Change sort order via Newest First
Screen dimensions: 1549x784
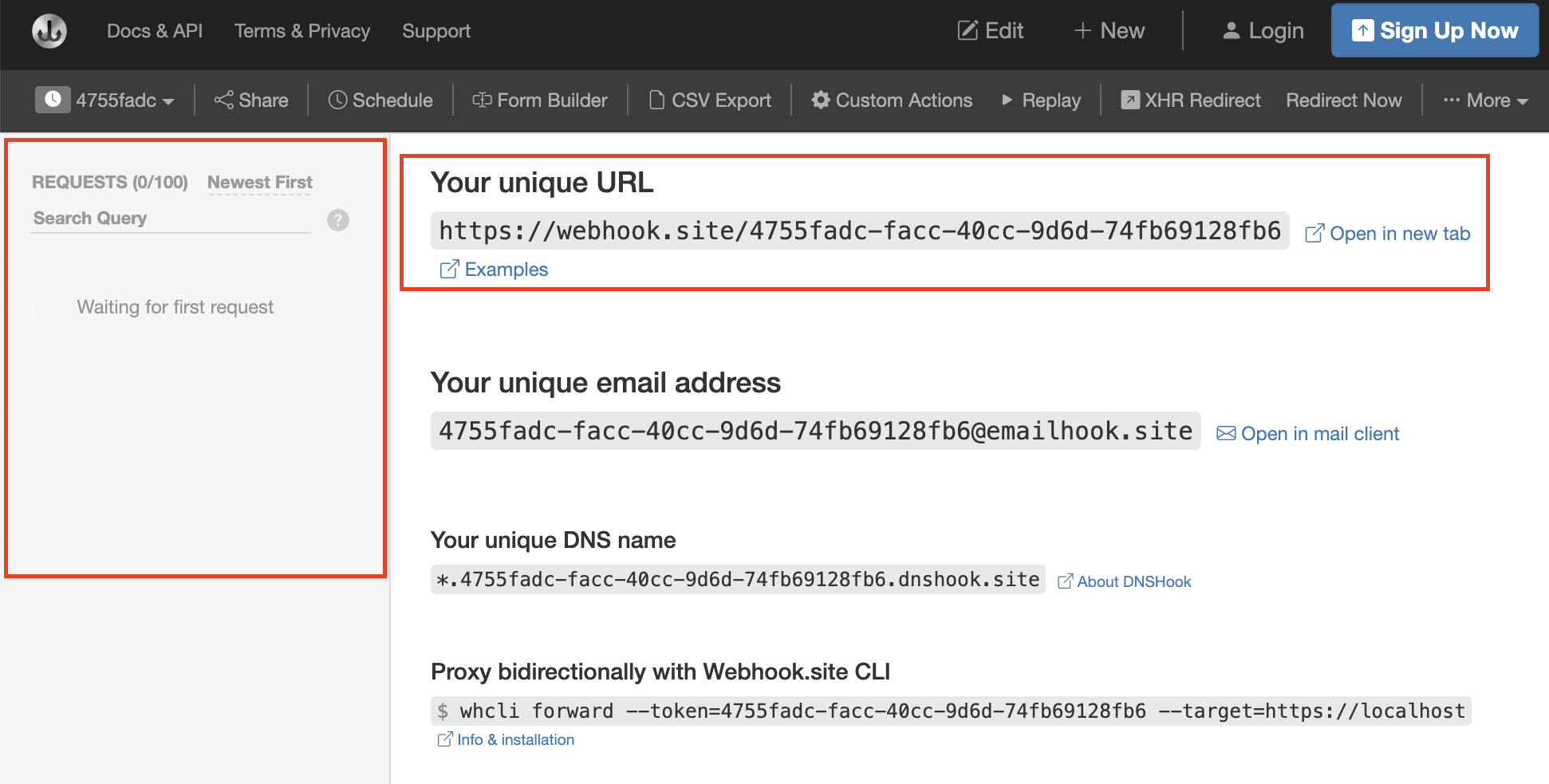[x=260, y=183]
